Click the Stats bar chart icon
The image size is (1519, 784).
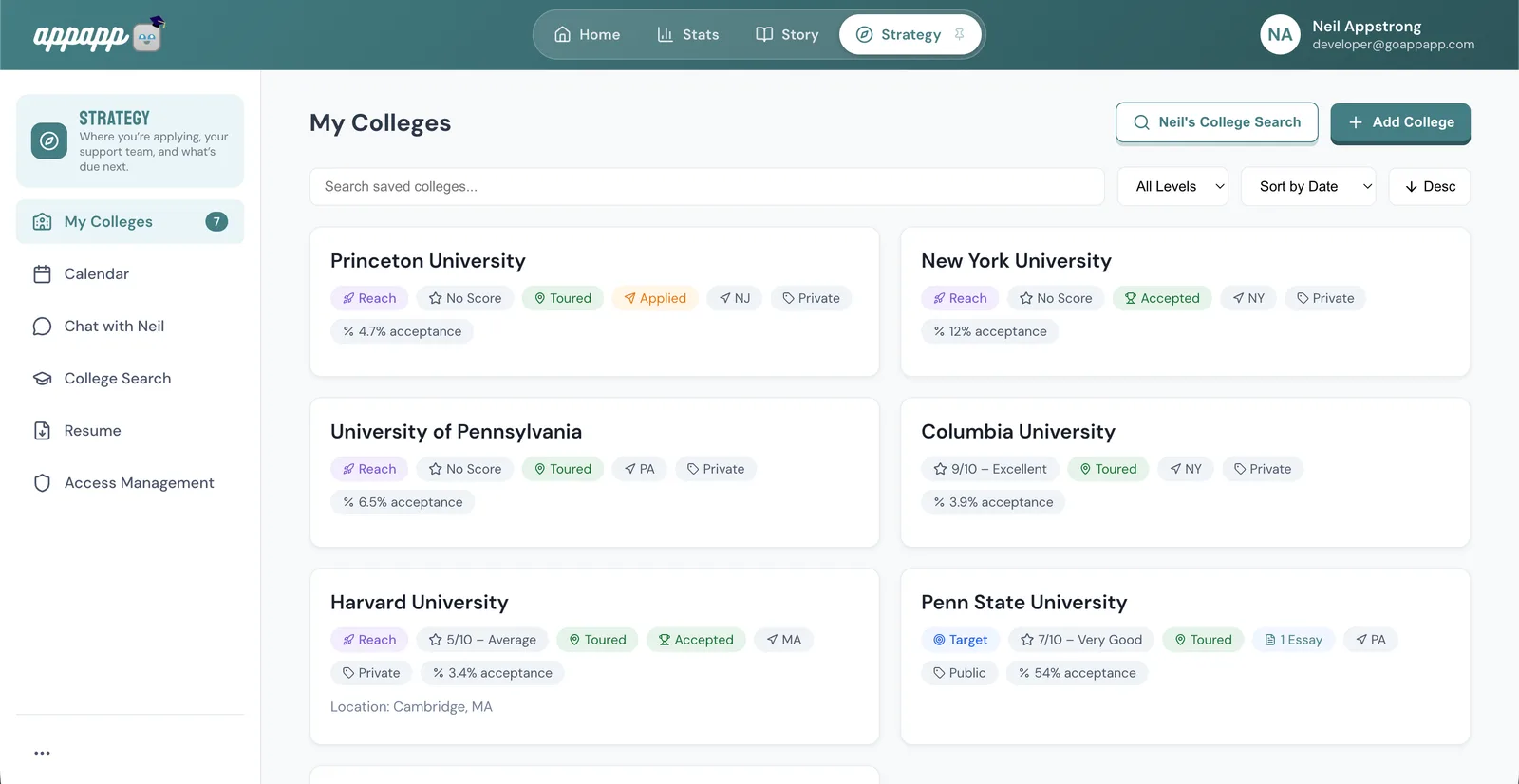(x=665, y=34)
